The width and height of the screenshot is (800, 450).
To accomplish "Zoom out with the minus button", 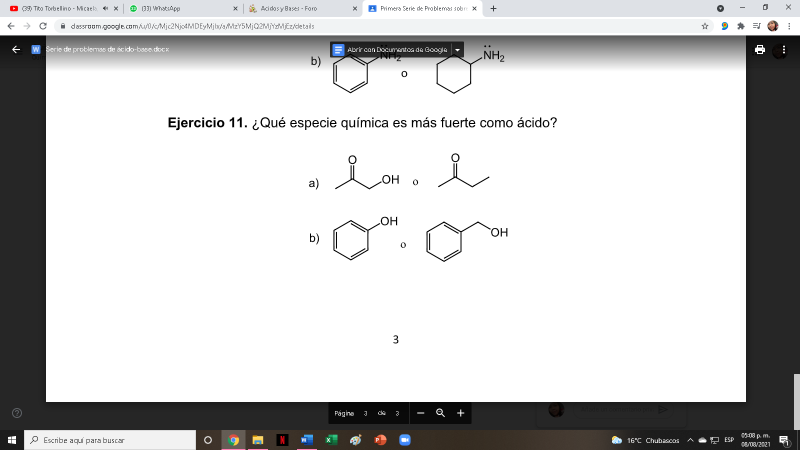I will coord(420,413).
